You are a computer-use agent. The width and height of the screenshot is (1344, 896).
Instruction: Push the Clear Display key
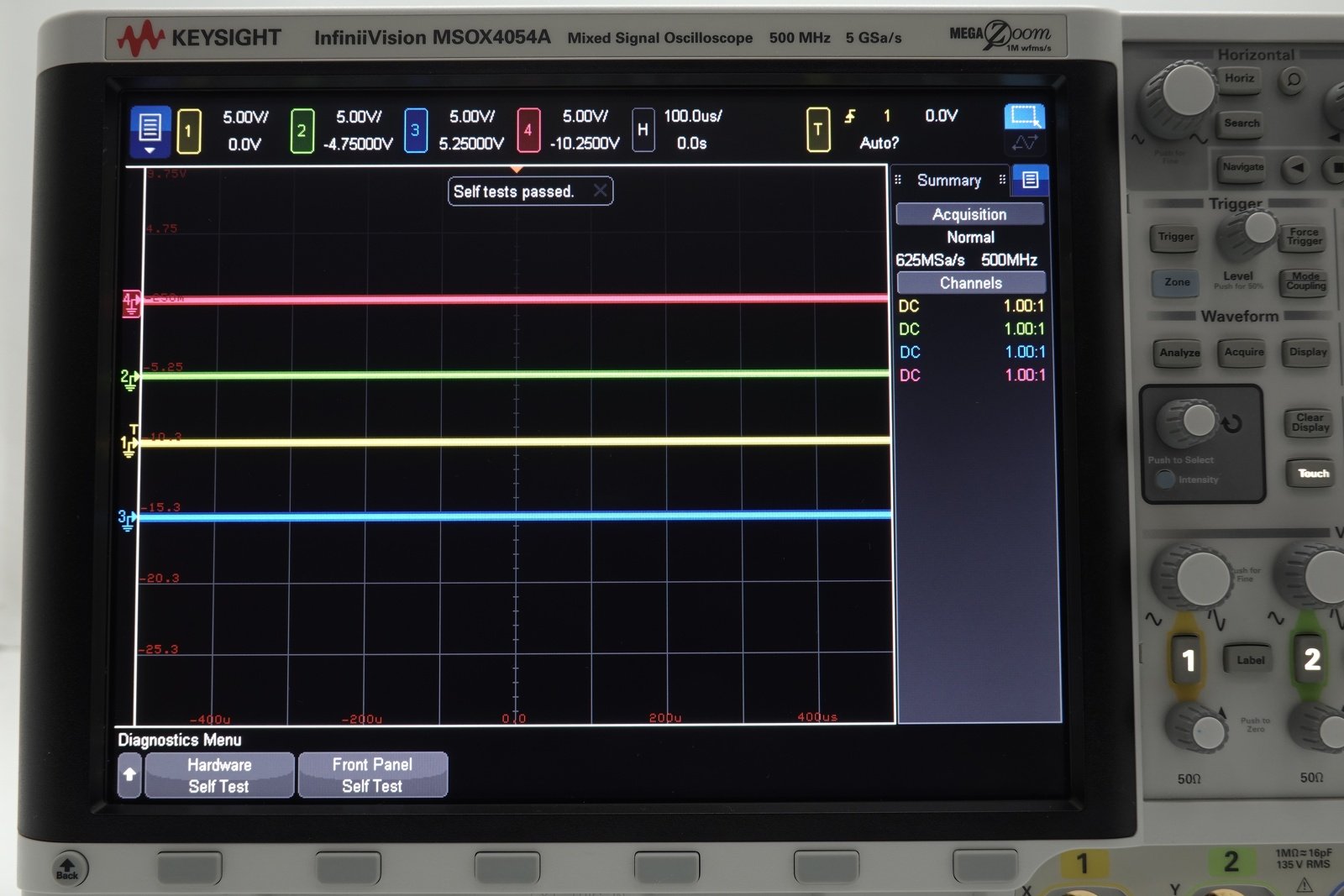1310,422
